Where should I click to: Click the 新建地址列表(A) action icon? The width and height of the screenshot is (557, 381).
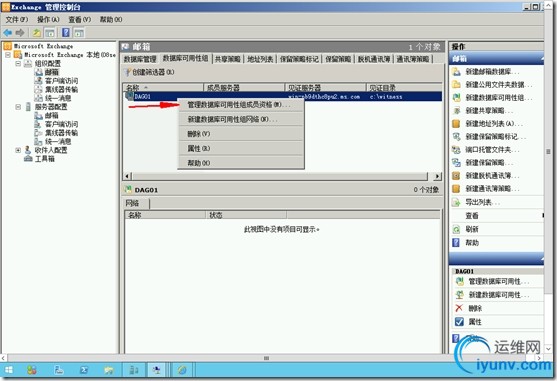[456, 124]
